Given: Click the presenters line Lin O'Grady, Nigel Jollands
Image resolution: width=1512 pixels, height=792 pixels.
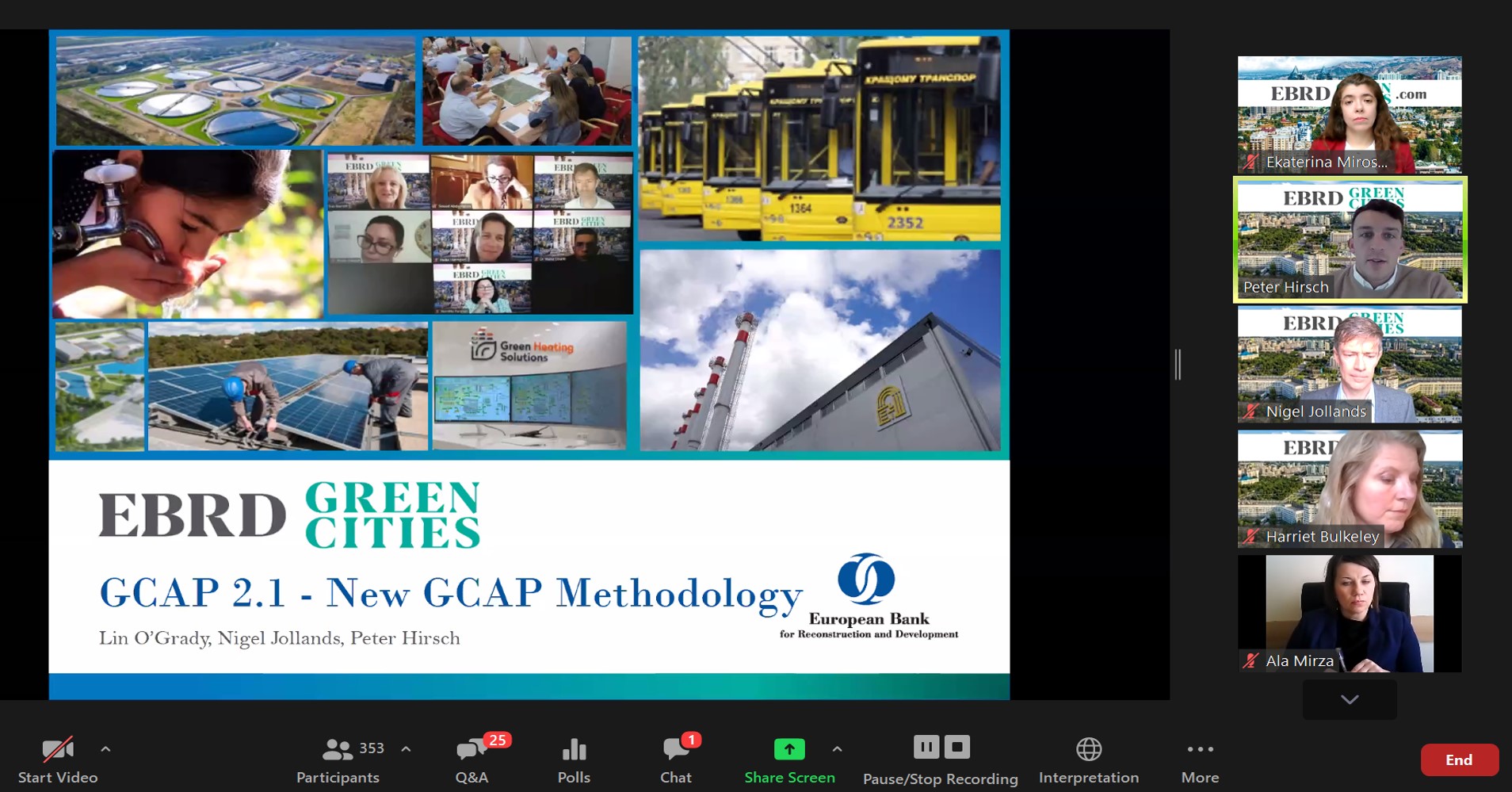Looking at the screenshot, I should point(279,638).
